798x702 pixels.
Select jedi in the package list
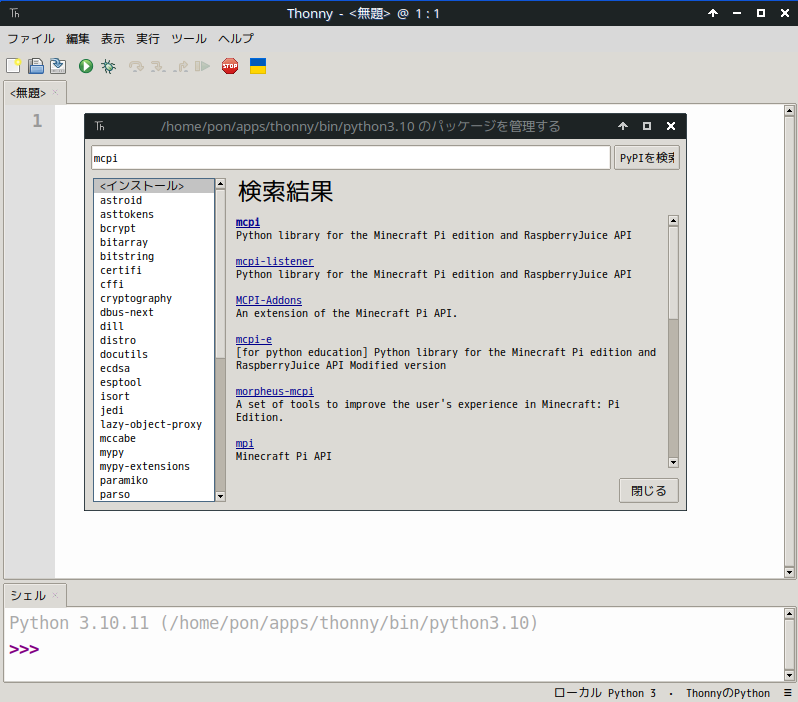pos(154,410)
